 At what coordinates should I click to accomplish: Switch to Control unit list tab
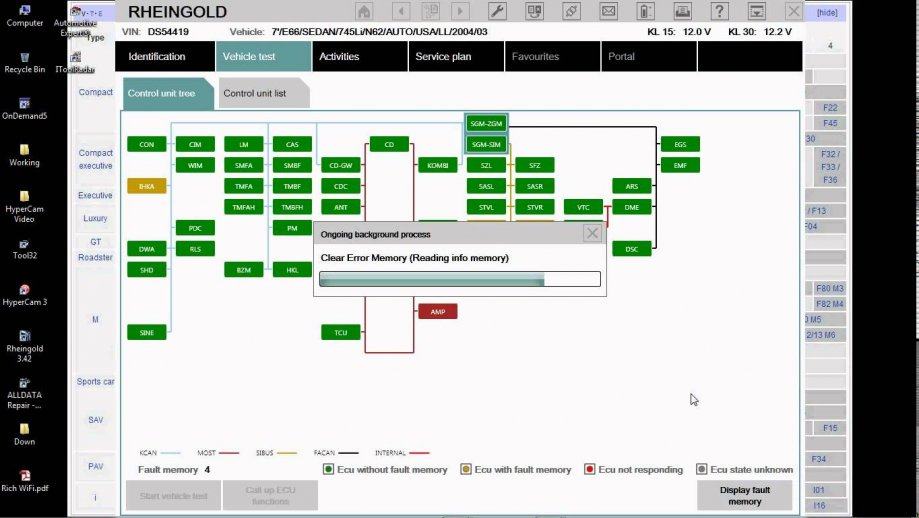(263, 93)
